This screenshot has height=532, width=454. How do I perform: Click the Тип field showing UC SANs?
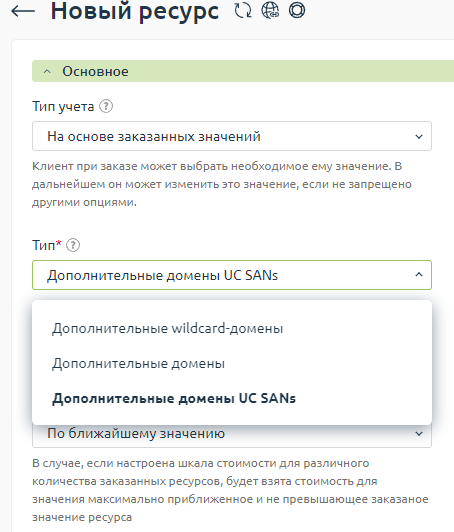(x=232, y=275)
